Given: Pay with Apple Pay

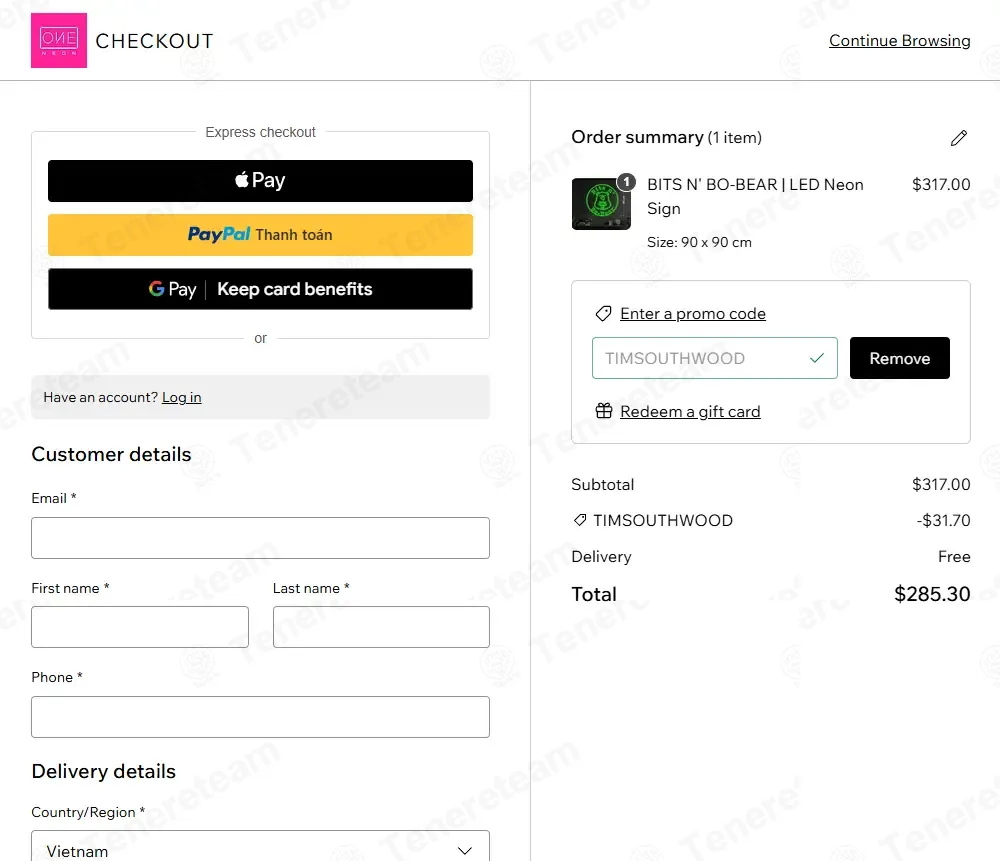Looking at the screenshot, I should pyautogui.click(x=260, y=180).
